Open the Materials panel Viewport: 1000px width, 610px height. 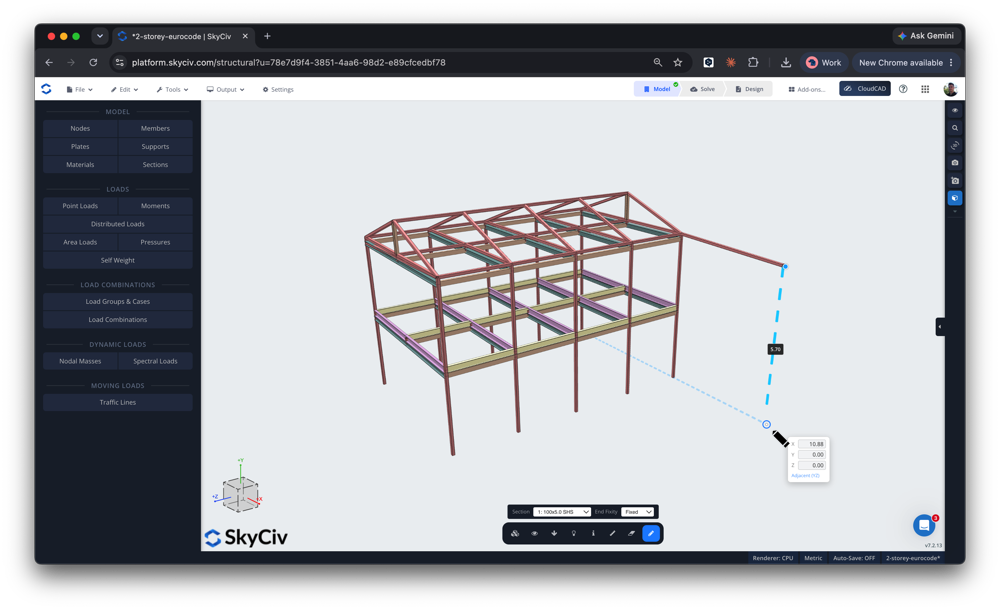point(80,165)
